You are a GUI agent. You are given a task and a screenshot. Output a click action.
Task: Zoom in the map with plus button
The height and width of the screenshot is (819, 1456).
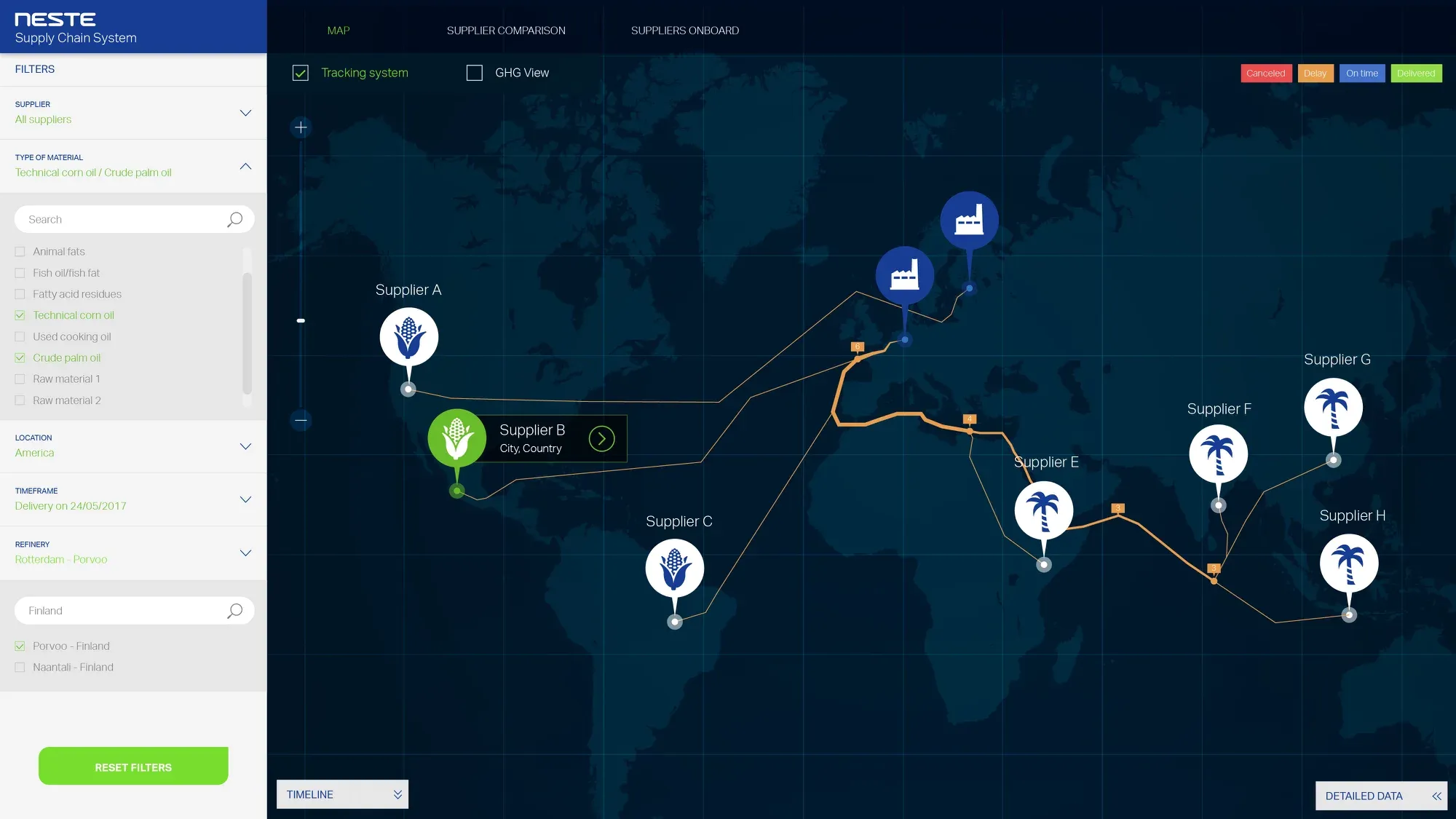(x=301, y=127)
